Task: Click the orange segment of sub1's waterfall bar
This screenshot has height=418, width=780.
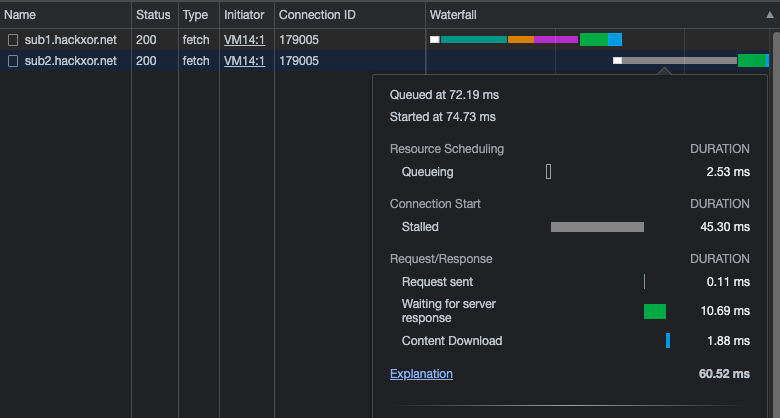Action: point(520,40)
